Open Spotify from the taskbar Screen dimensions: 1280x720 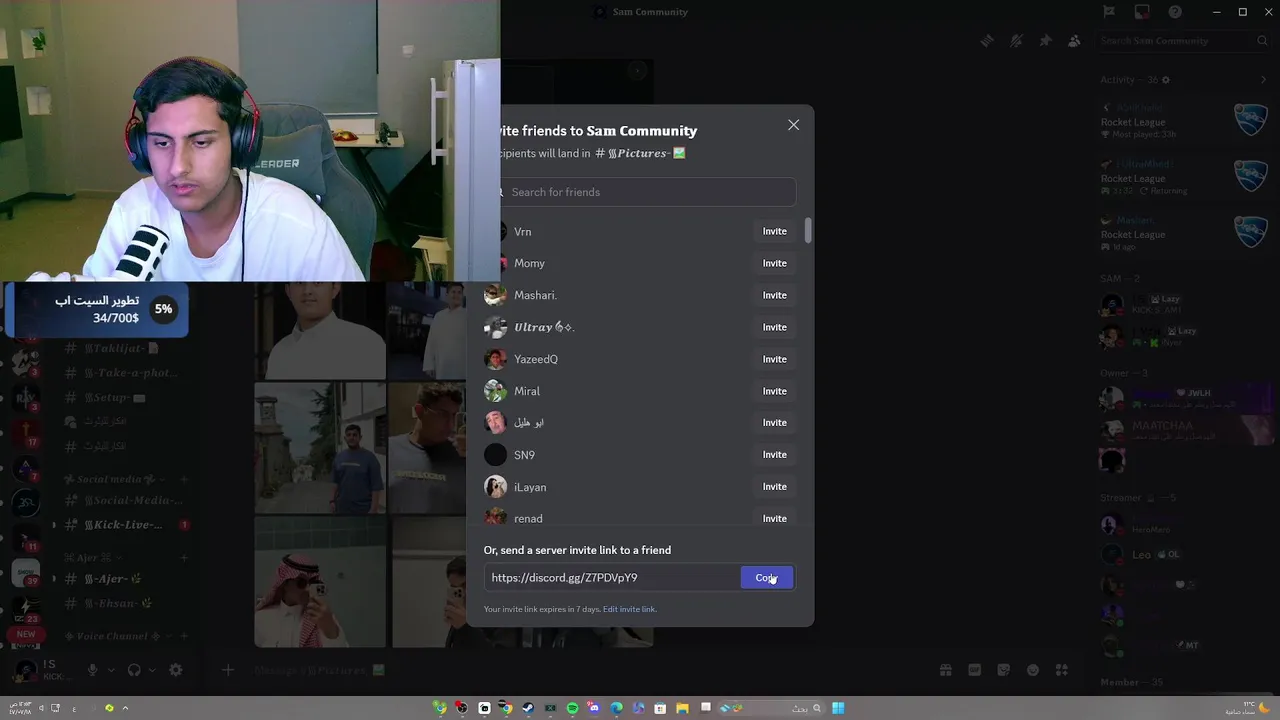[x=572, y=708]
